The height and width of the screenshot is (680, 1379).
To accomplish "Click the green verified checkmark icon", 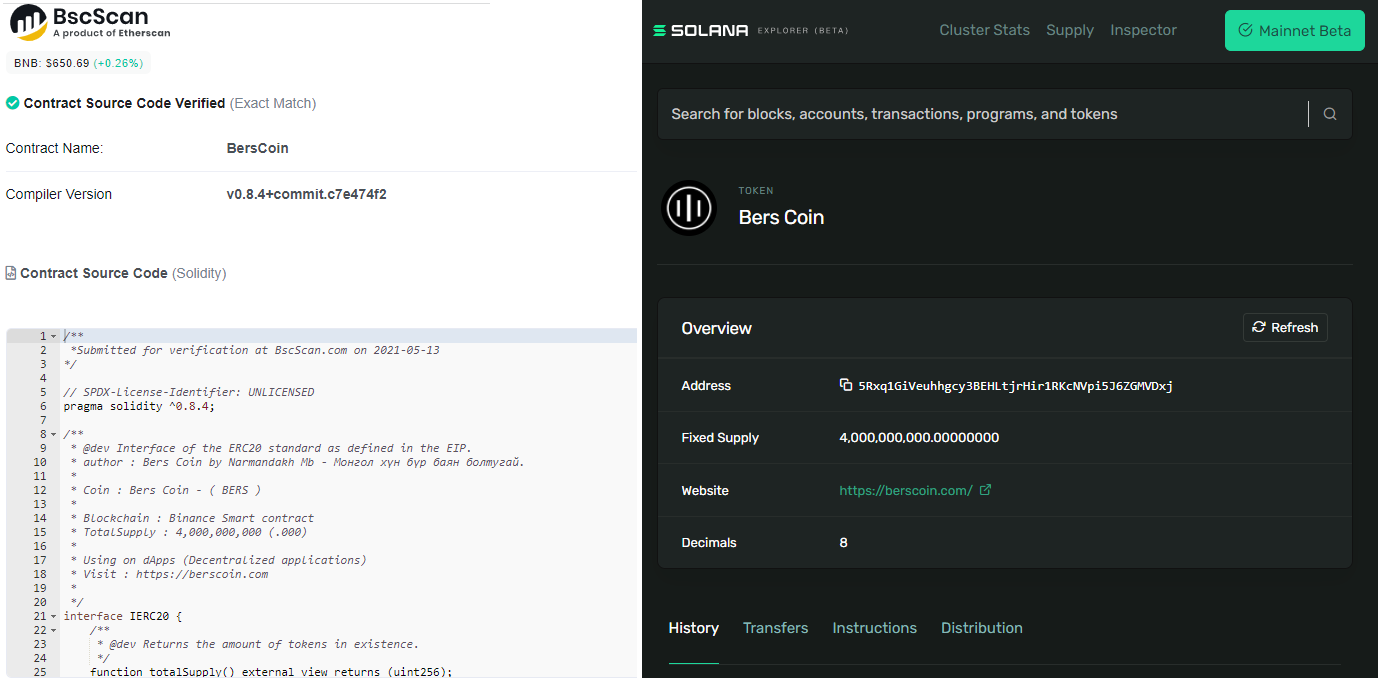I will (x=12, y=103).
